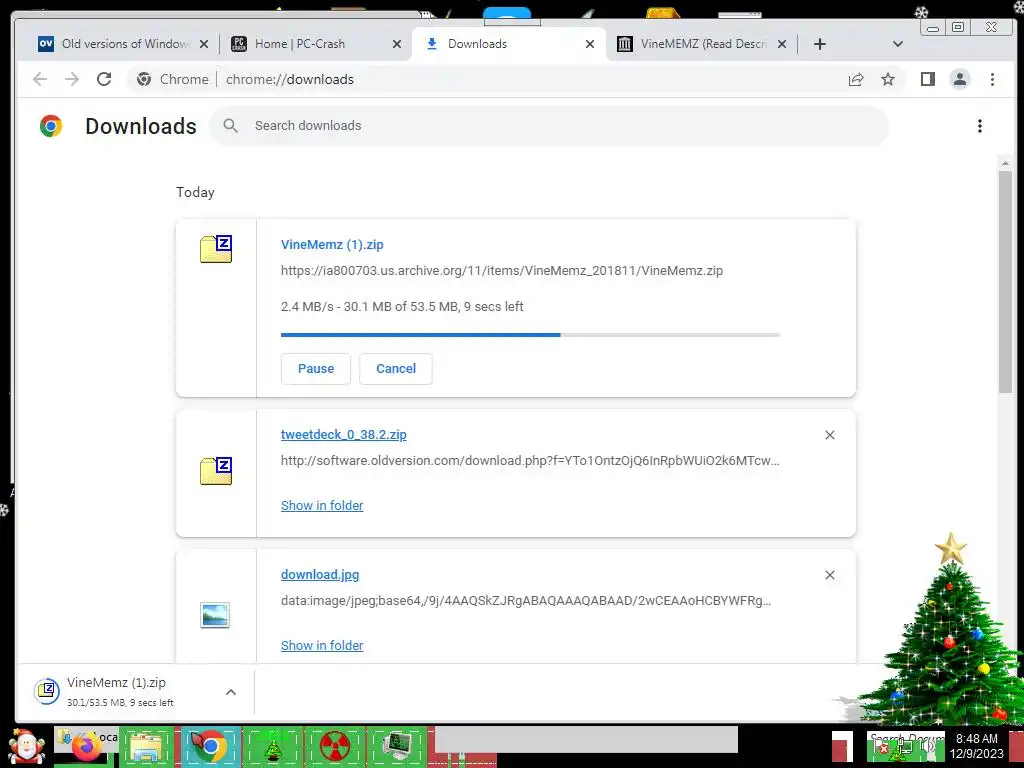Open the profile avatar menu
This screenshot has height=768, width=1024.
[x=959, y=79]
